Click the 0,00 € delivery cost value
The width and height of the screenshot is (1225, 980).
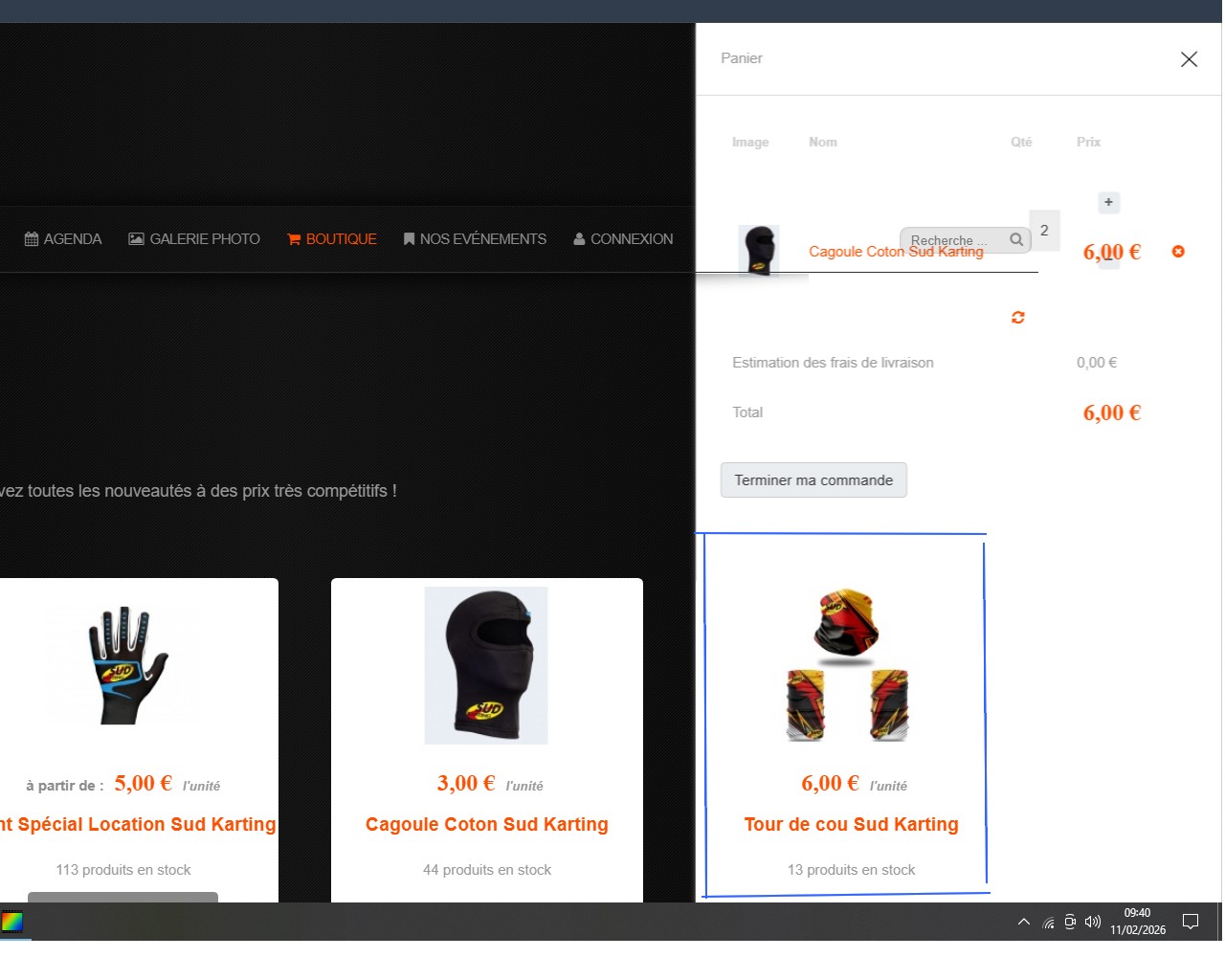point(1097,363)
